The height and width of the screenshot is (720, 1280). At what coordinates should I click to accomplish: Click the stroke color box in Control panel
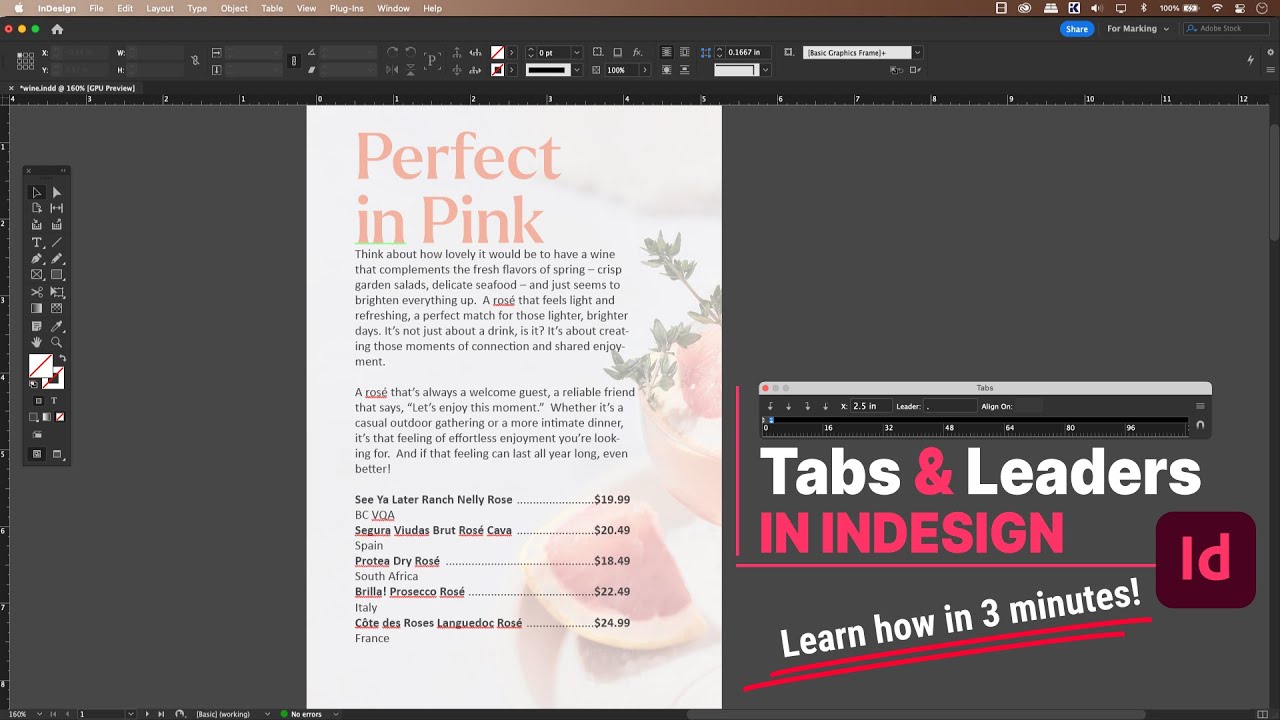(497, 70)
